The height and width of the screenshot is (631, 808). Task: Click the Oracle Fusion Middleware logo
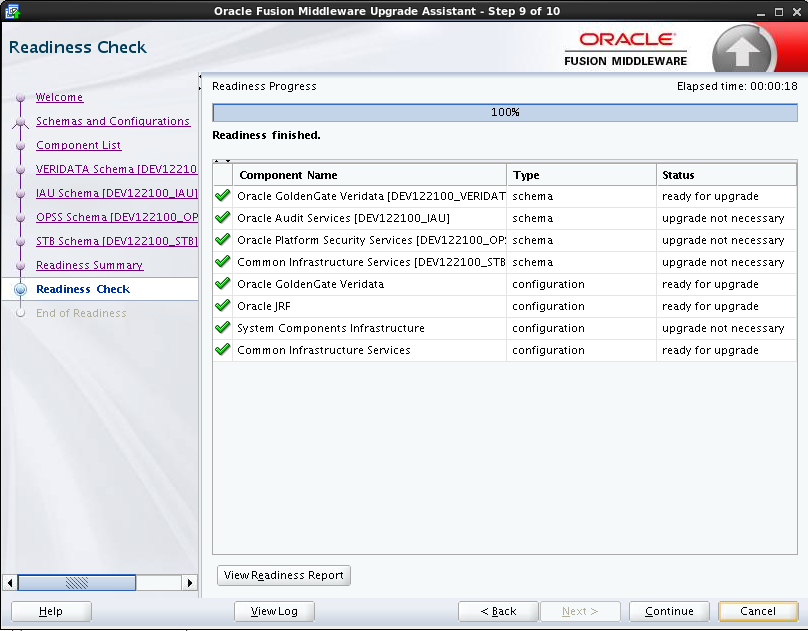625,49
